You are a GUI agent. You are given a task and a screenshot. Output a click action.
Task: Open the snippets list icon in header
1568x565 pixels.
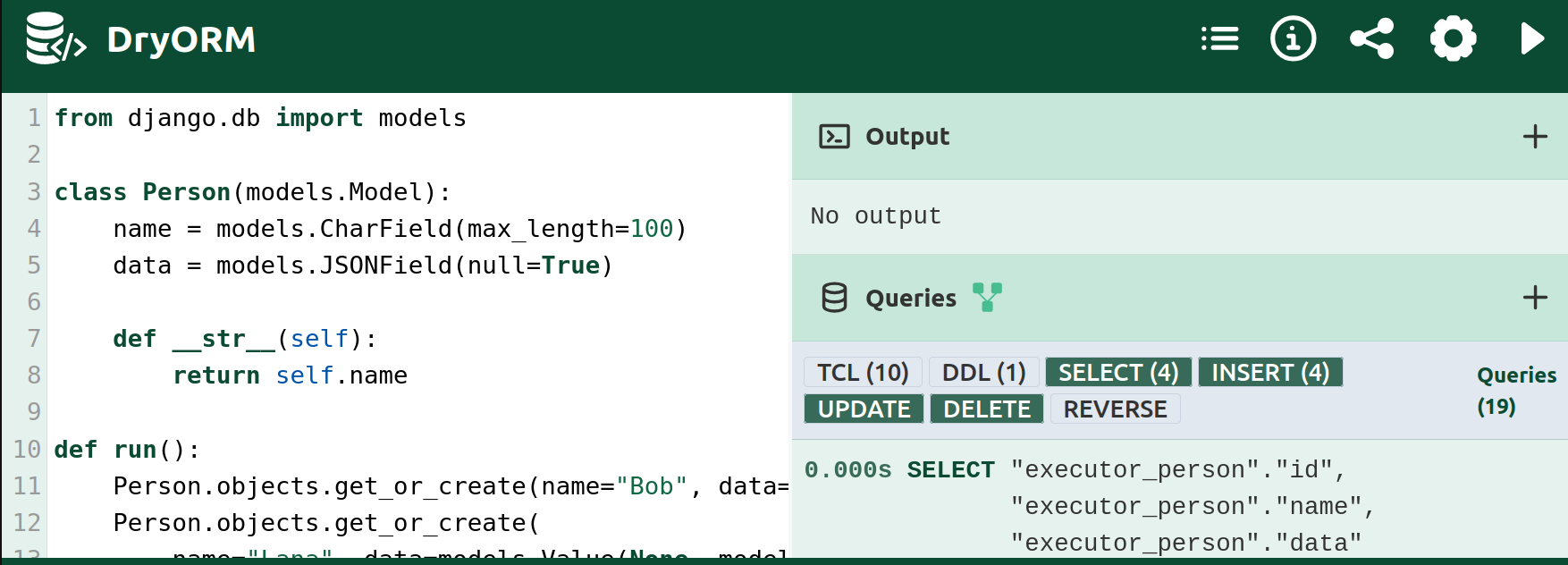point(1219,39)
